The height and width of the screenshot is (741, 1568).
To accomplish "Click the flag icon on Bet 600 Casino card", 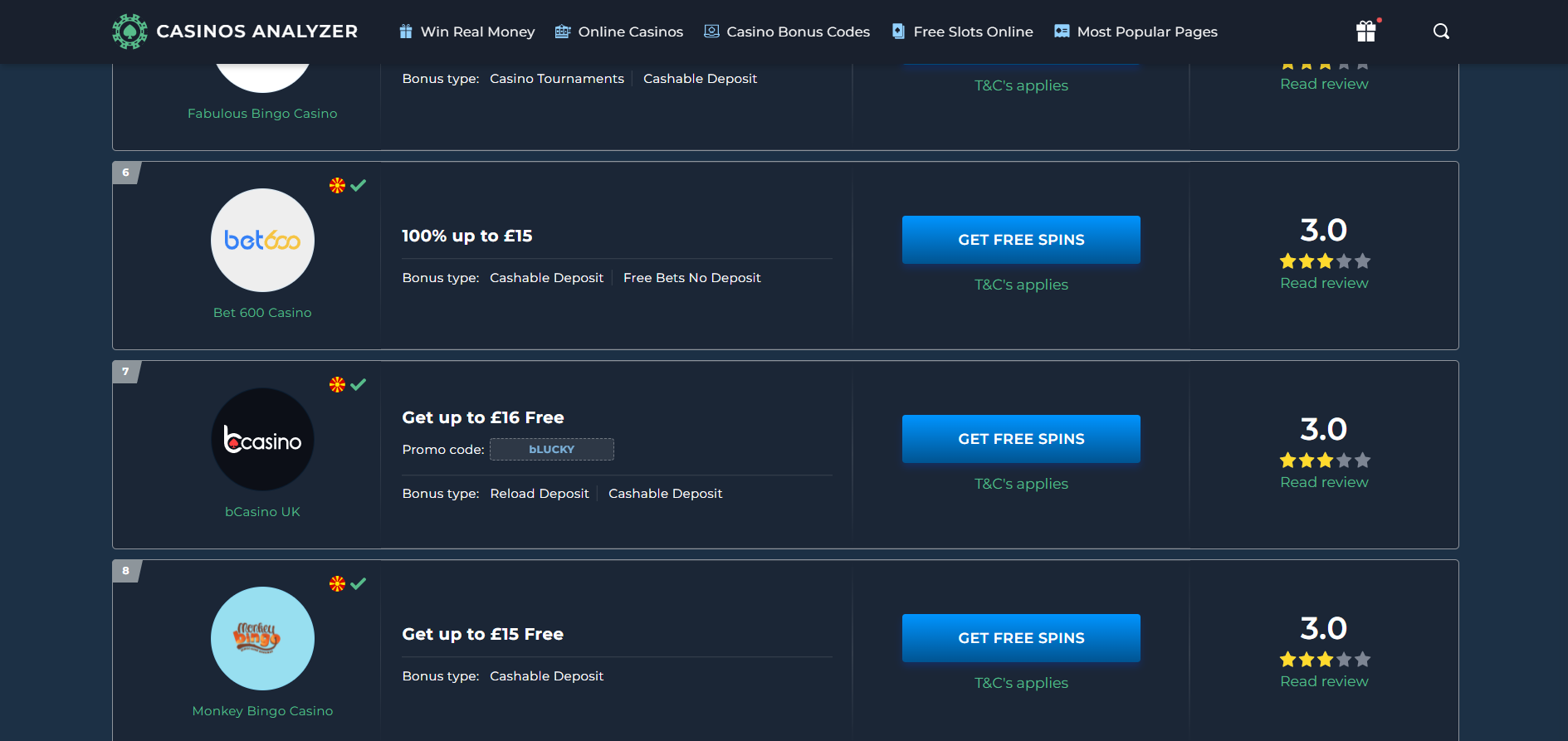I will pyautogui.click(x=337, y=185).
